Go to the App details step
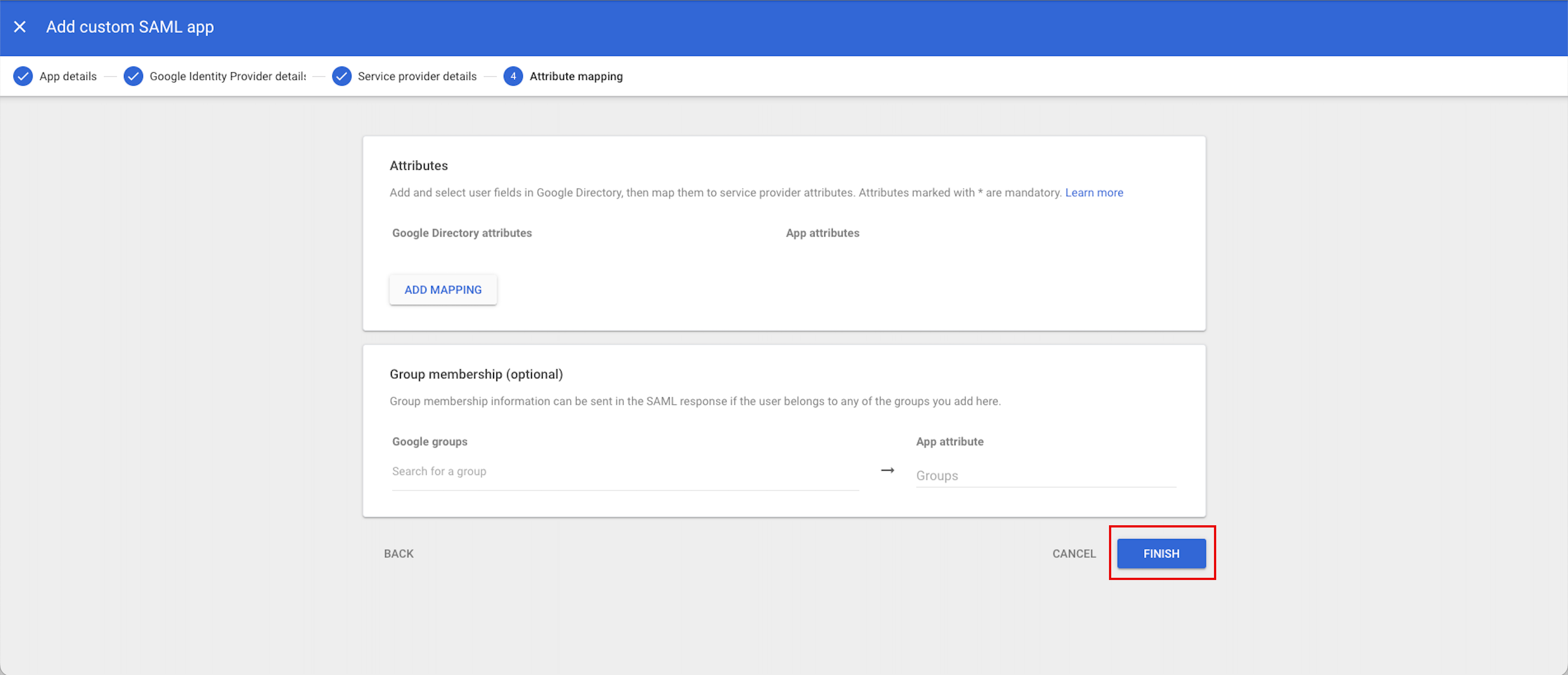This screenshot has height=675, width=1568. 68,76
